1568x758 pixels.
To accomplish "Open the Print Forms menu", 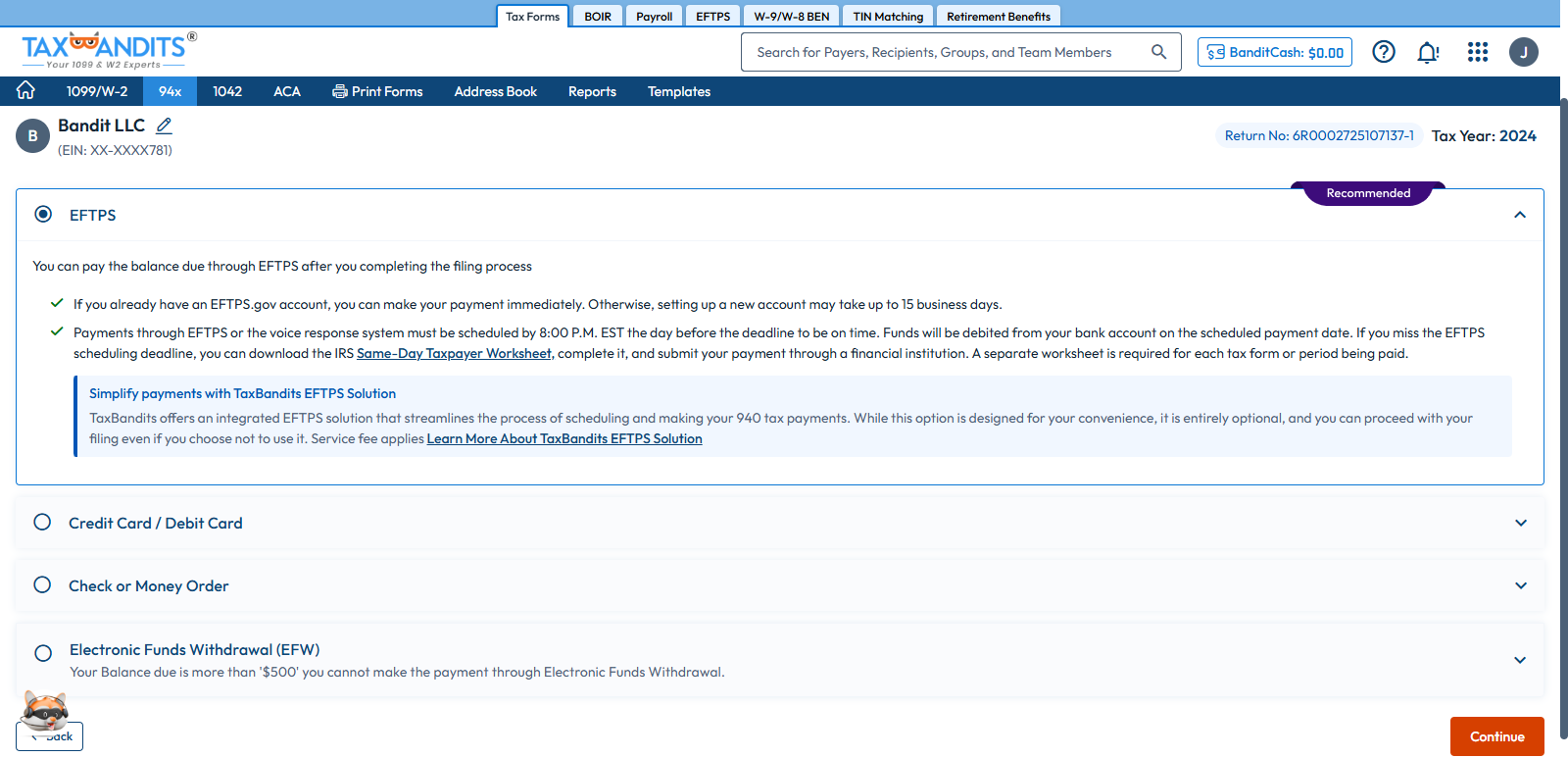I will coord(377,91).
